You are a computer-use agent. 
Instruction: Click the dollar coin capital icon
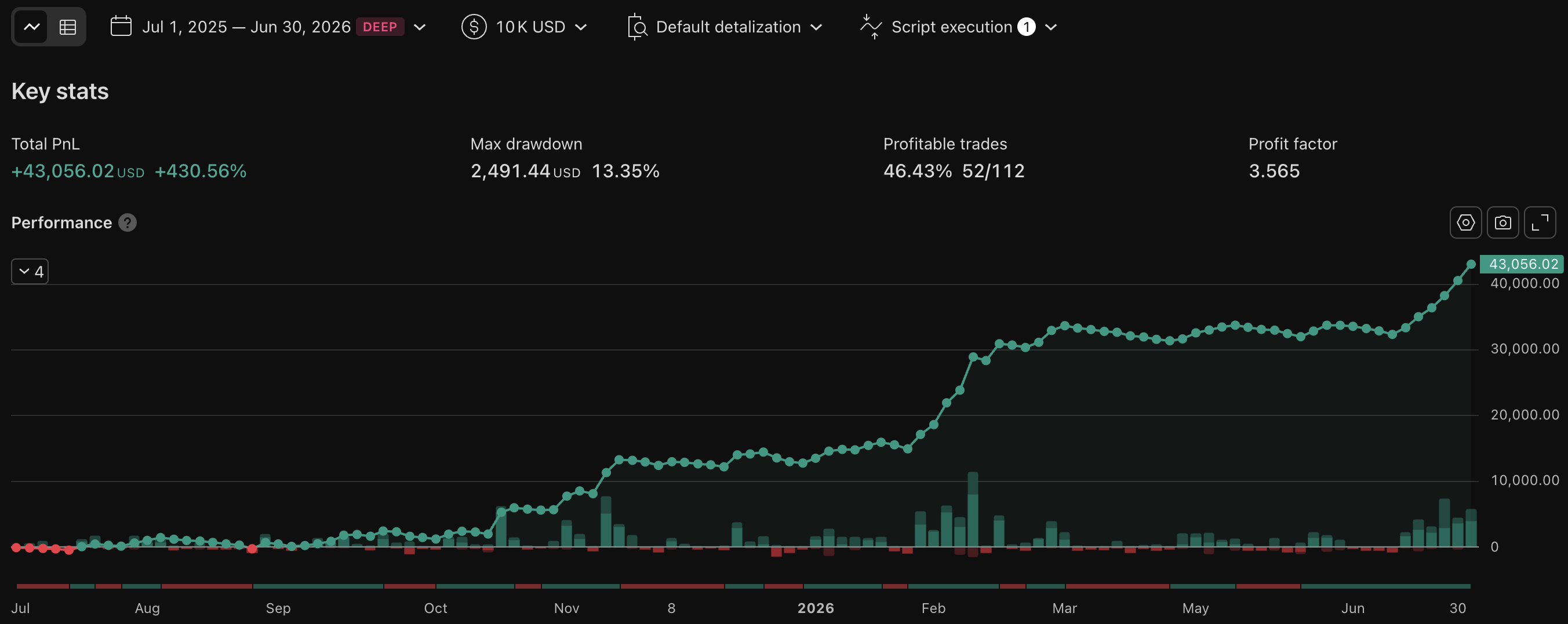coord(474,27)
